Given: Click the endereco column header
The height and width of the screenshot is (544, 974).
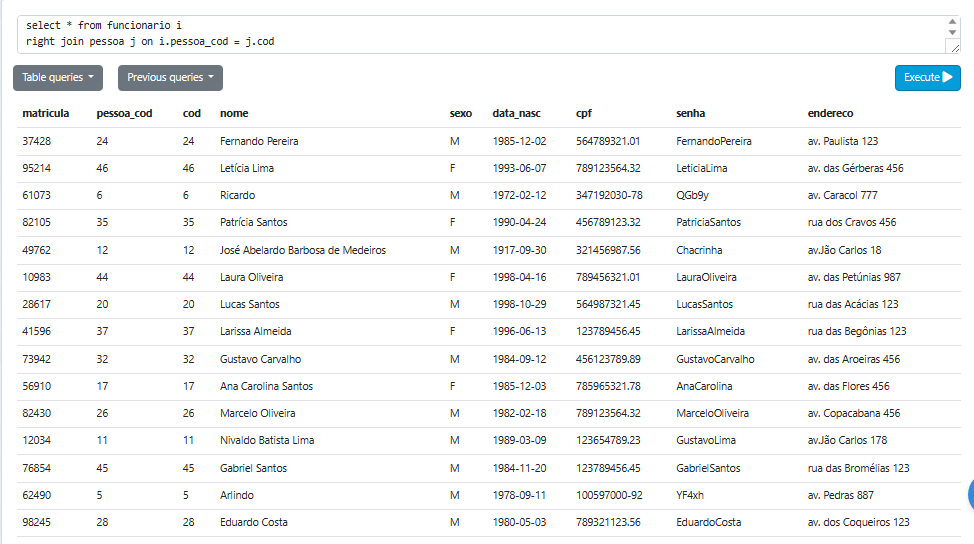Looking at the screenshot, I should [x=830, y=113].
